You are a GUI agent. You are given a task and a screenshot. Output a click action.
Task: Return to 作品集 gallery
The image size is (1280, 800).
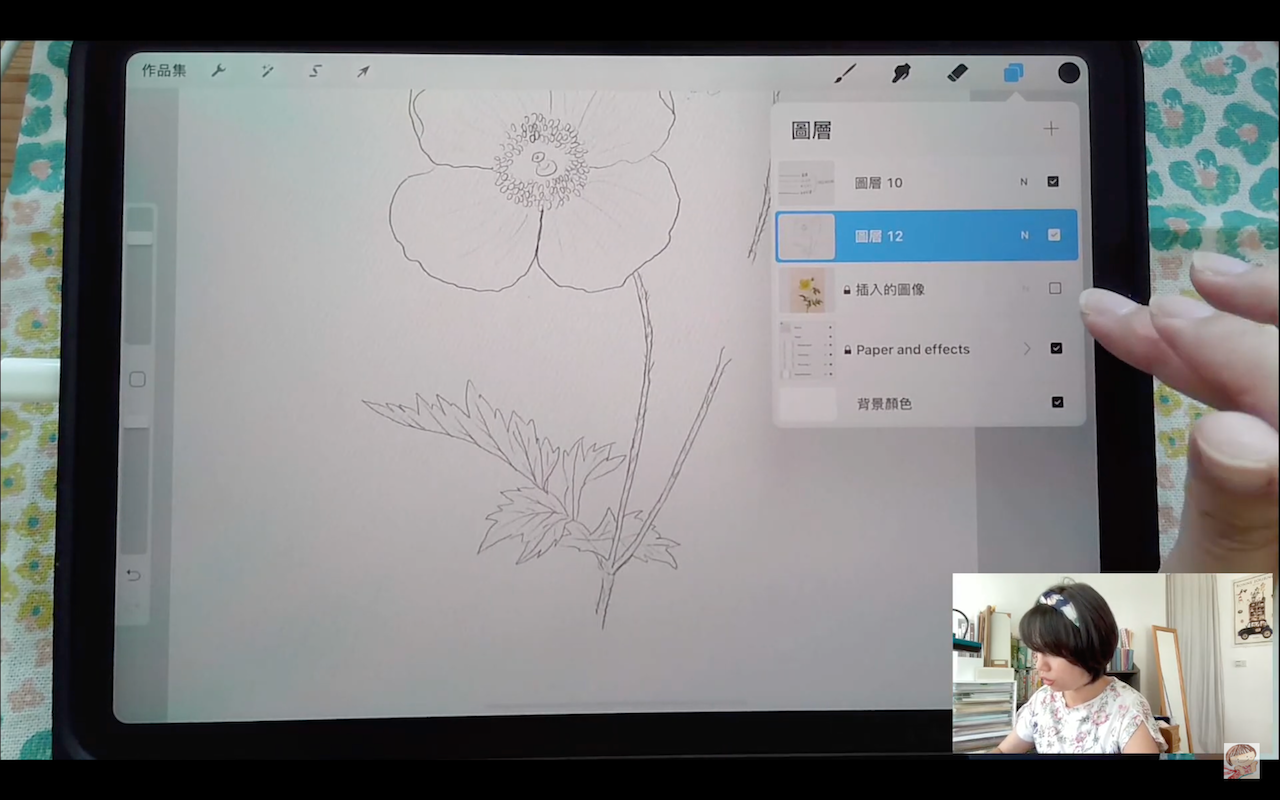pyautogui.click(x=163, y=71)
